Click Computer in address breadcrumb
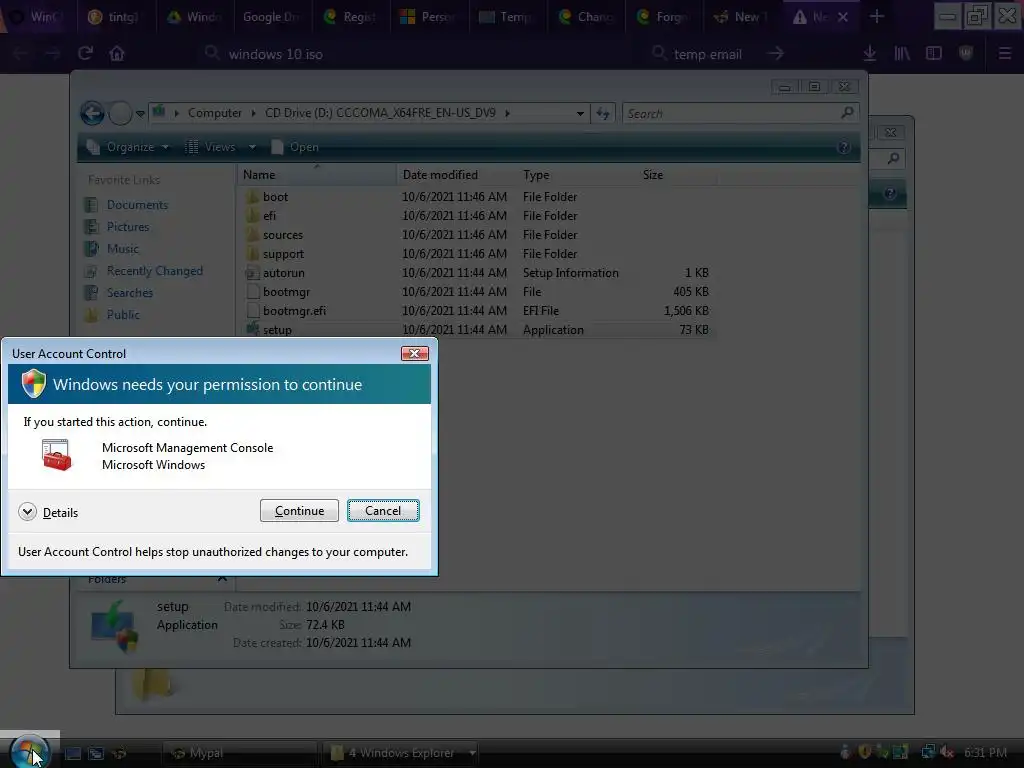Viewport: 1024px width, 768px height. [215, 113]
